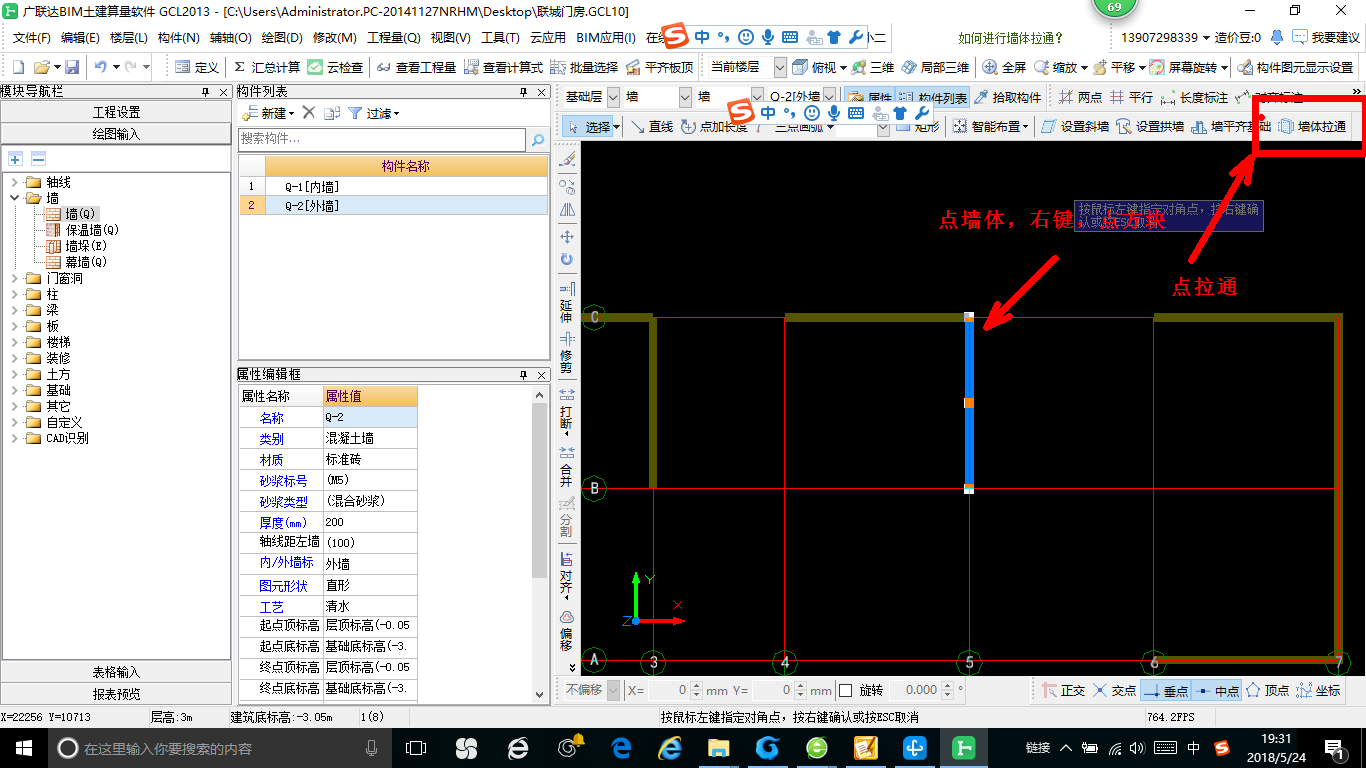
Task: Open the 绘图(D) menu
Action: [x=282, y=38]
